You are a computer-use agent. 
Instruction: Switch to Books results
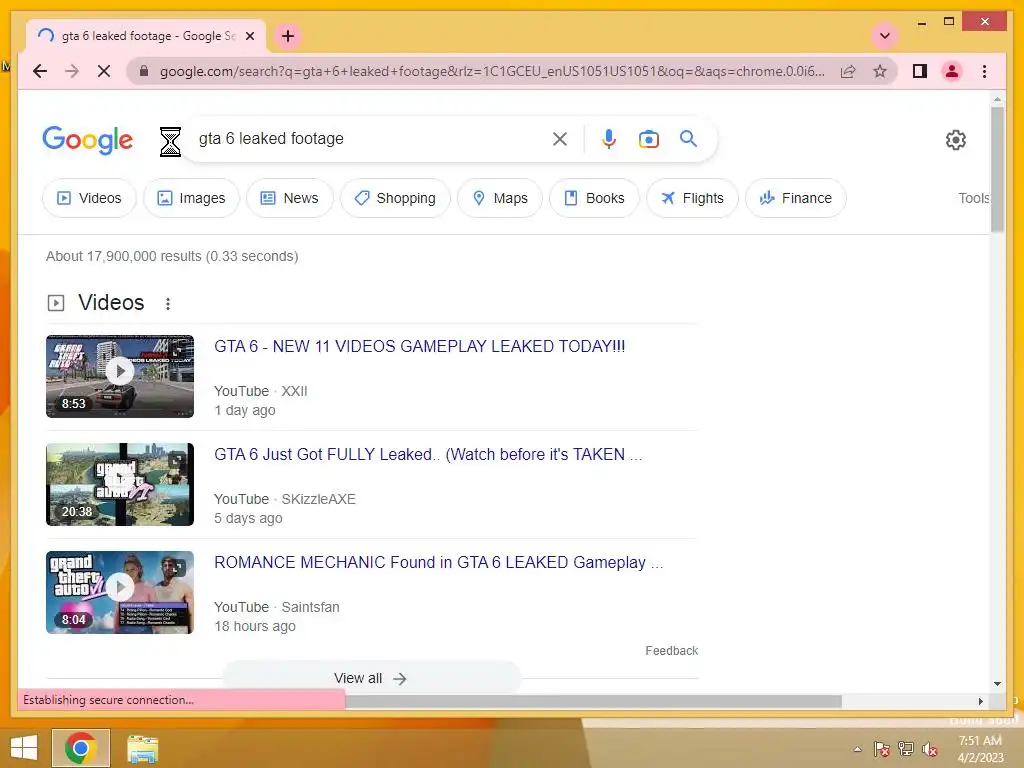[594, 198]
